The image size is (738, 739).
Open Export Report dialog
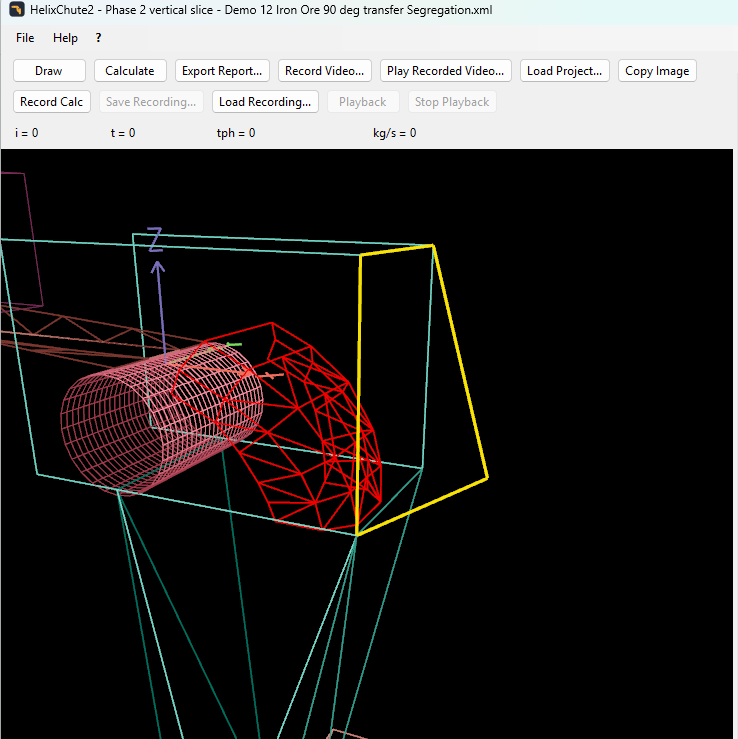222,71
